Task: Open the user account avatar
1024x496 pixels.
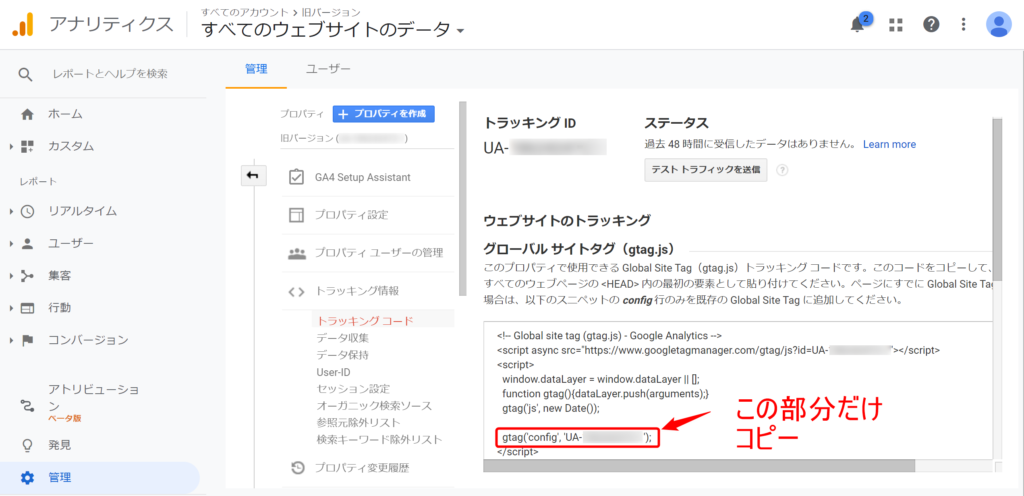Action: (999, 25)
